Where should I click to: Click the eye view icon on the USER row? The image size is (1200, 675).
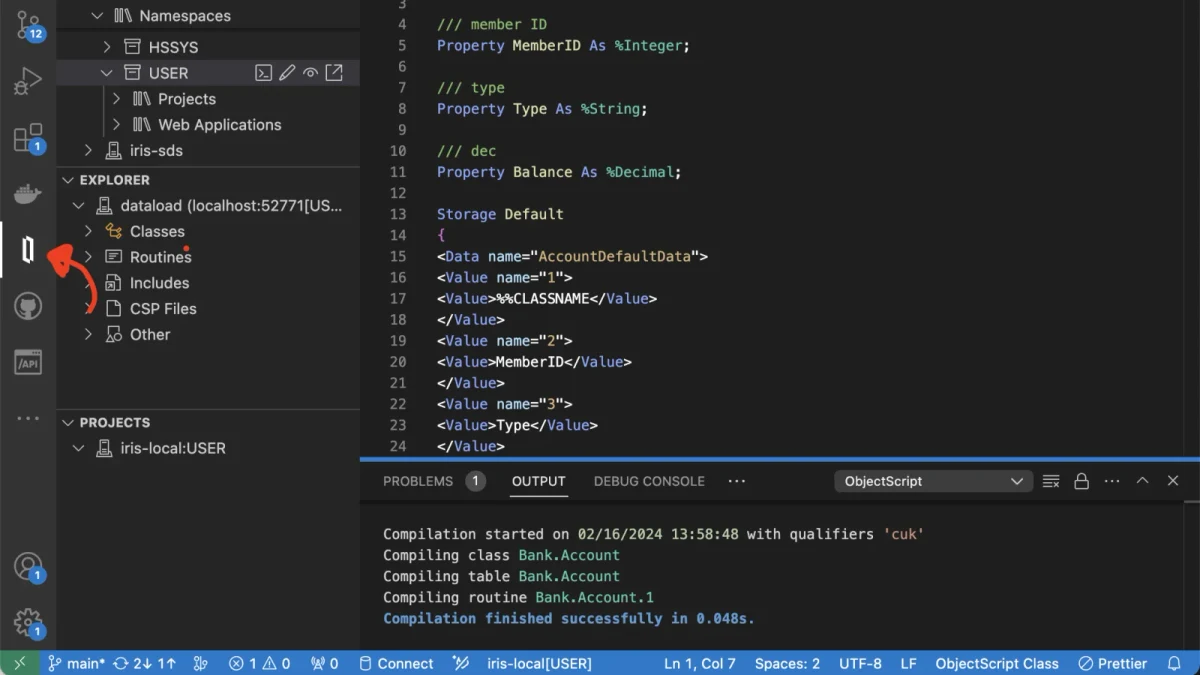click(311, 73)
